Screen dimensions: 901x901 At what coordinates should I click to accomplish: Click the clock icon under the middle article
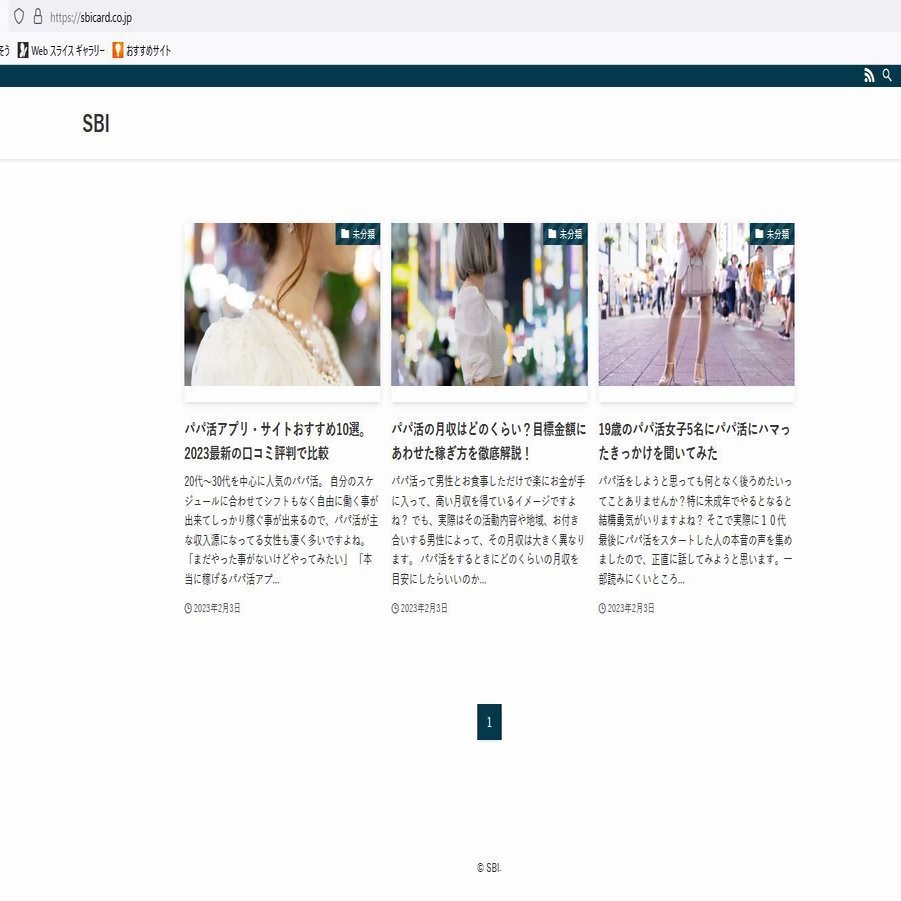tap(395, 607)
